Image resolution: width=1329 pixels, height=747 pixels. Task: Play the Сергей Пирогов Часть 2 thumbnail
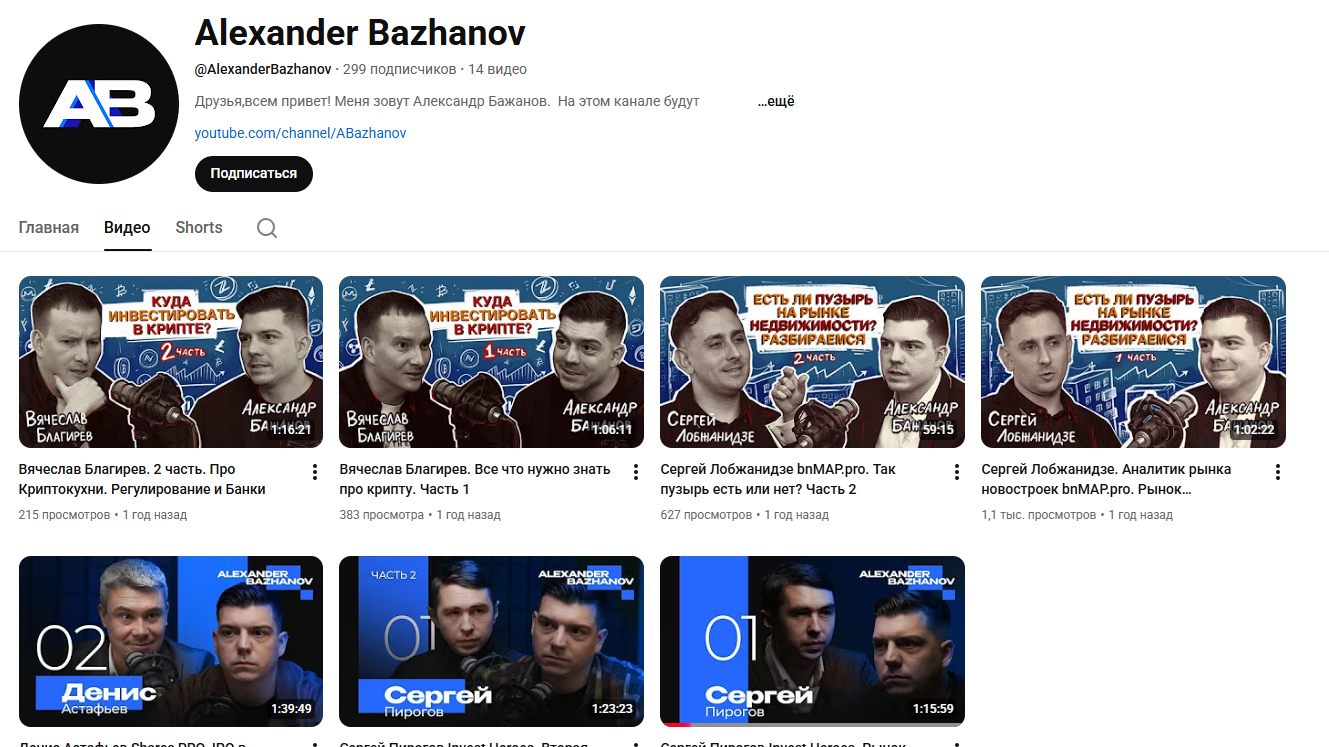click(491, 641)
